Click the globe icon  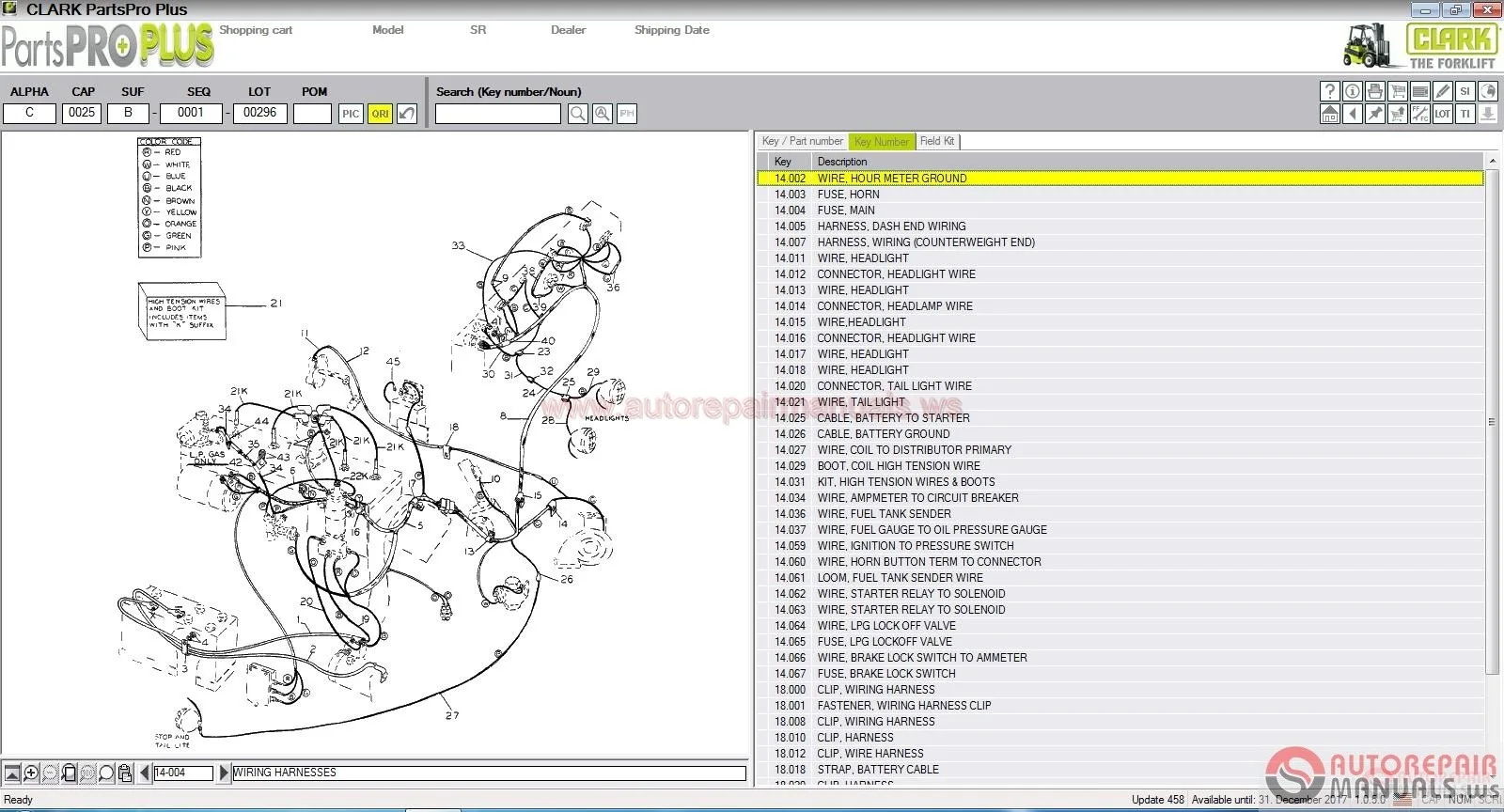1488,91
